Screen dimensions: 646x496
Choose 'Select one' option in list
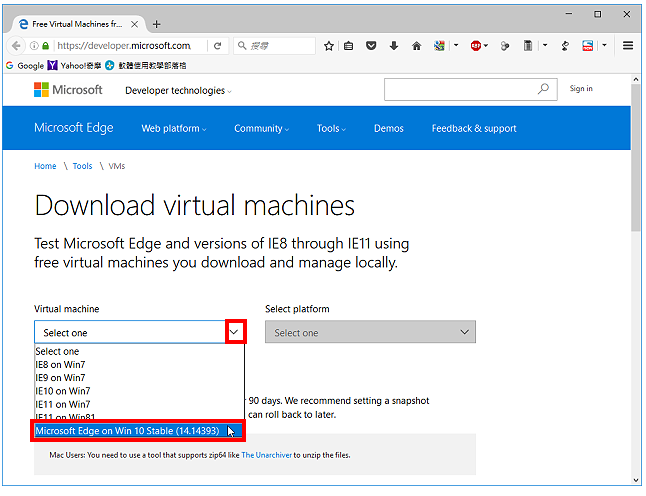click(x=140, y=351)
